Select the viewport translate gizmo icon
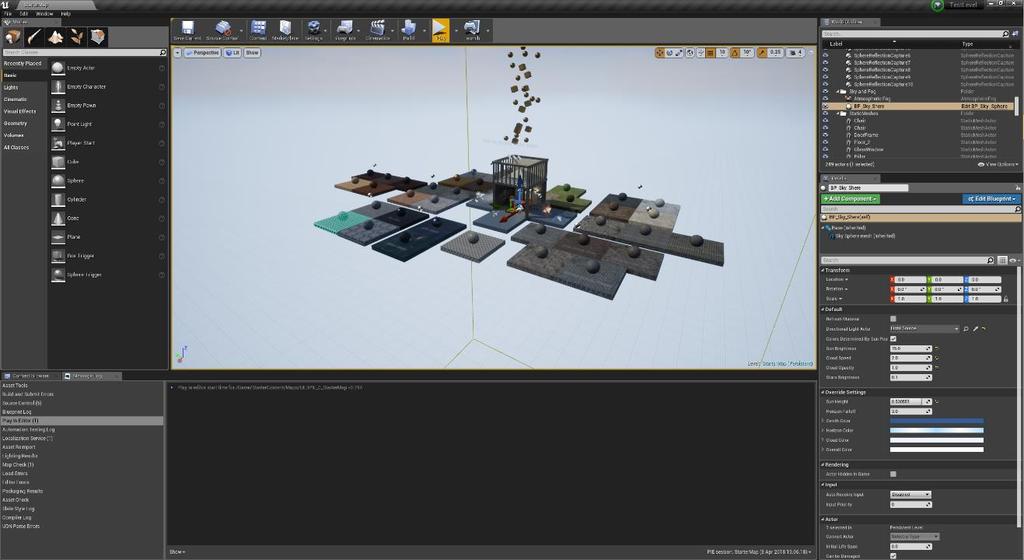1024x560 pixels. (660, 53)
